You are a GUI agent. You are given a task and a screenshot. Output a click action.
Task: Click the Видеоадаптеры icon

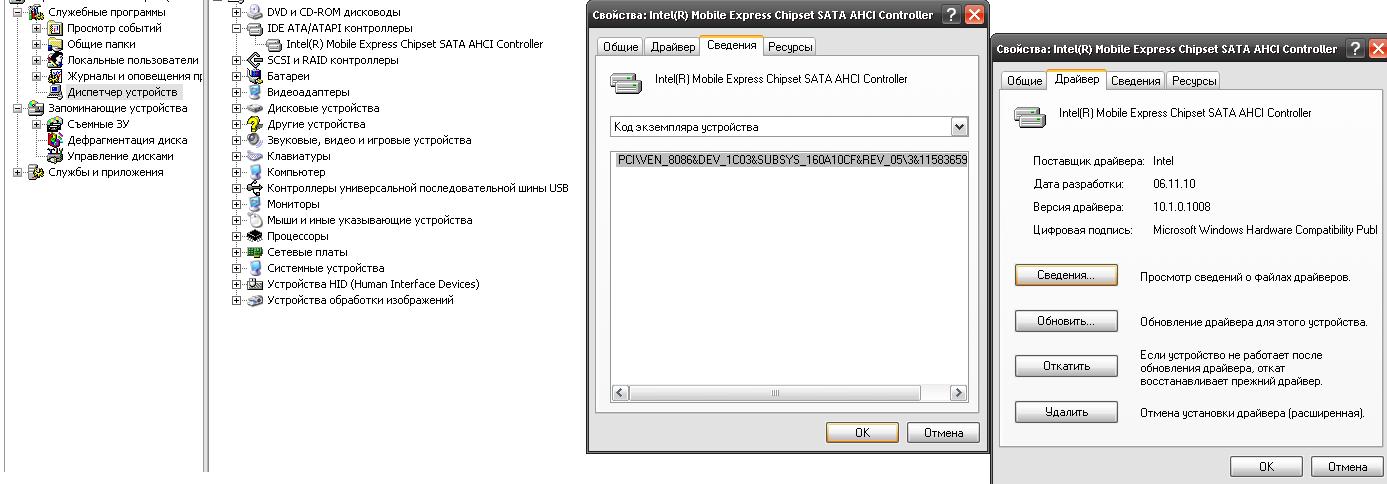pyautogui.click(x=255, y=92)
